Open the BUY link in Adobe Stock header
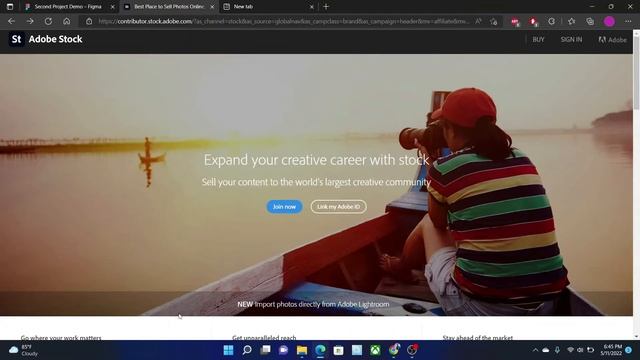 coord(538,40)
